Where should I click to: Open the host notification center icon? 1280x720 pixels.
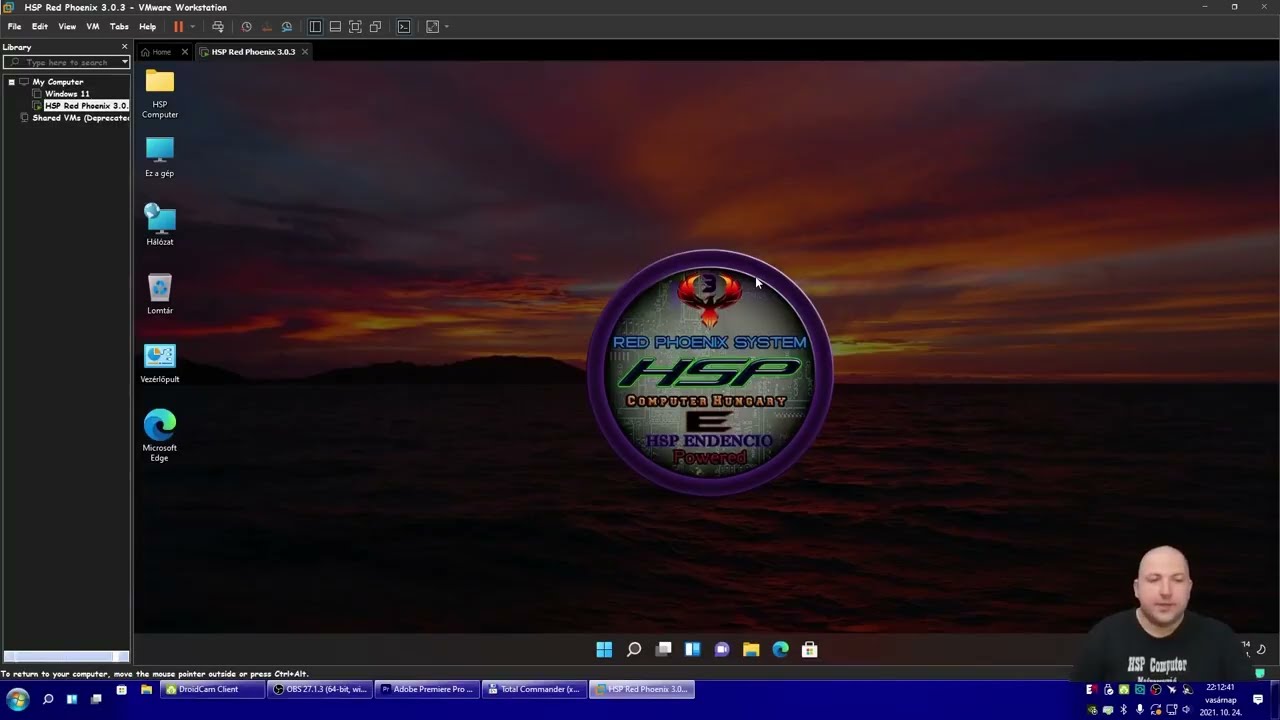click(x=1258, y=700)
